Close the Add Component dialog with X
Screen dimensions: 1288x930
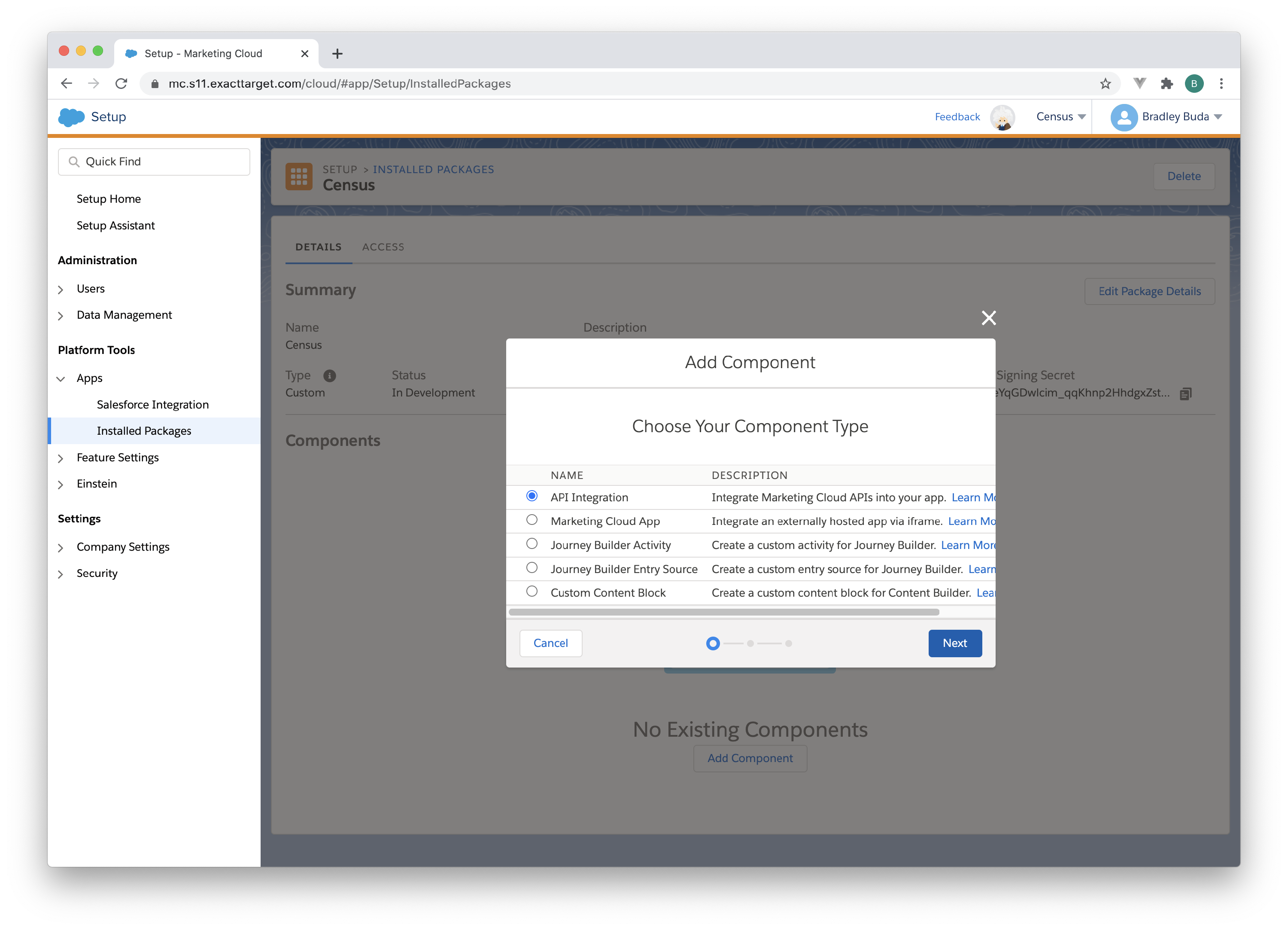tap(989, 318)
